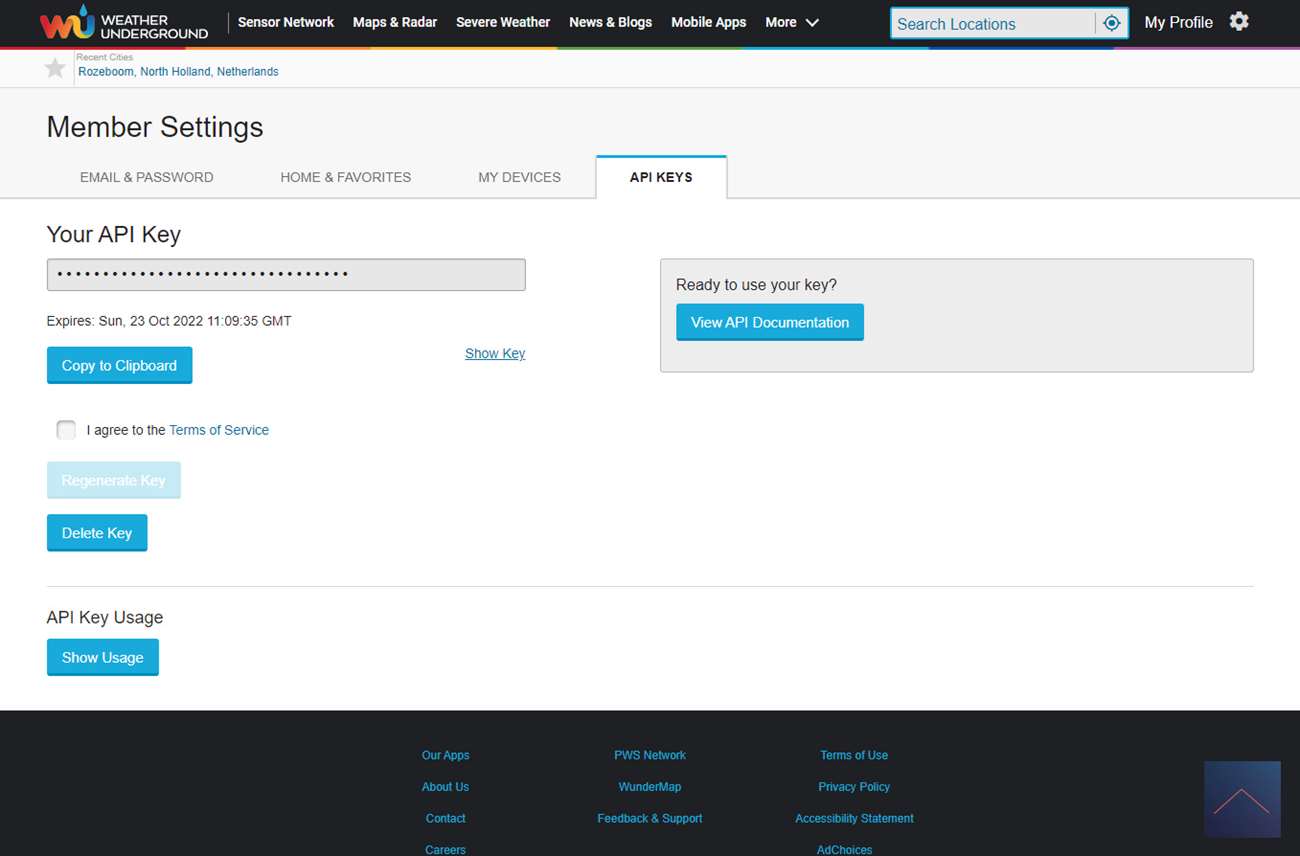Open Sensor Network menu item
Screen dimensions: 1300x856
click(286, 22)
